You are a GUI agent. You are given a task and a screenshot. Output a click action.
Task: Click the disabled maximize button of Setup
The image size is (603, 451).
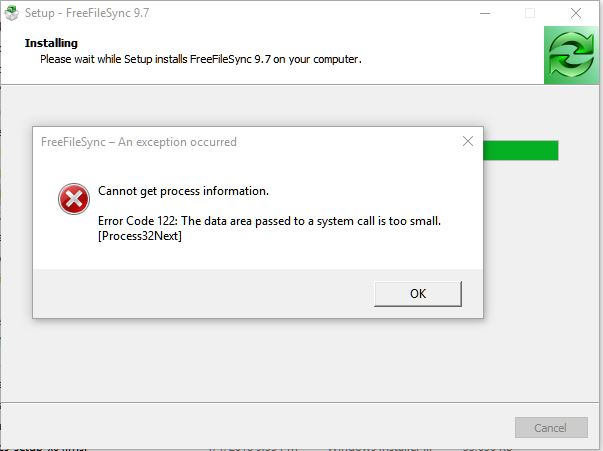(530, 13)
